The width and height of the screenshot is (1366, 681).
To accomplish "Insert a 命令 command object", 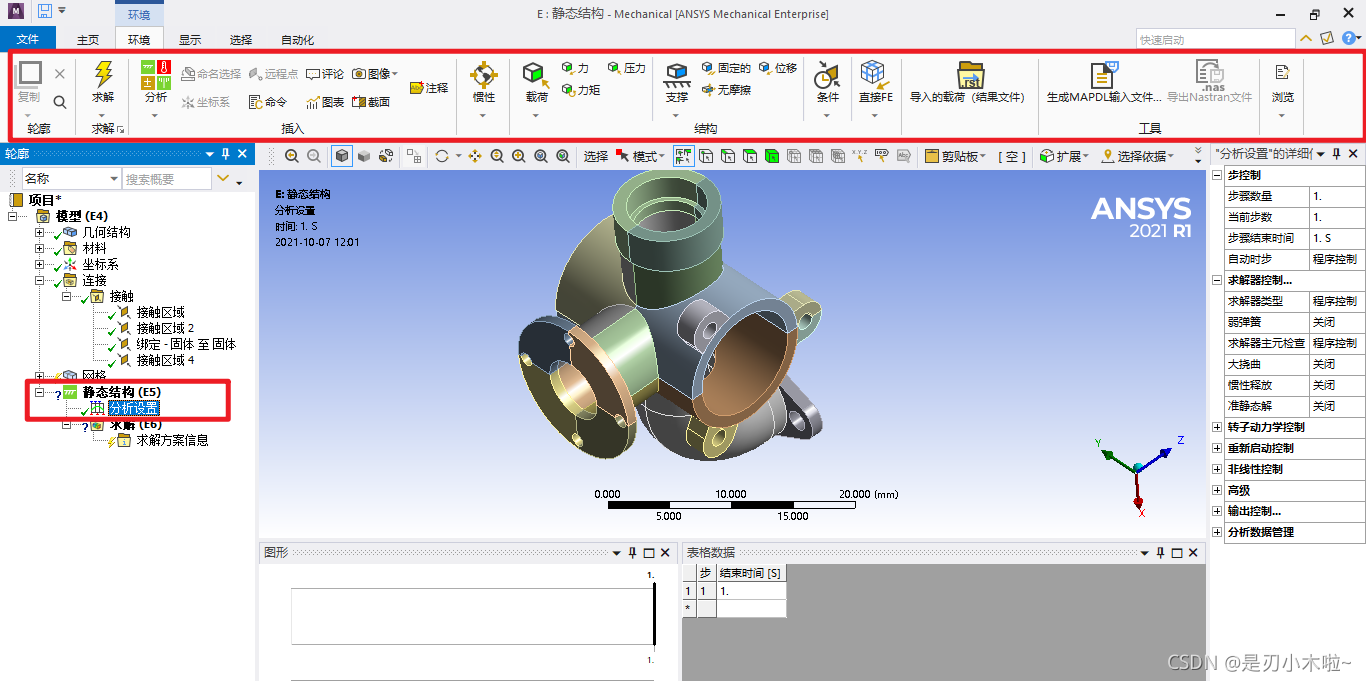I will click(x=268, y=102).
